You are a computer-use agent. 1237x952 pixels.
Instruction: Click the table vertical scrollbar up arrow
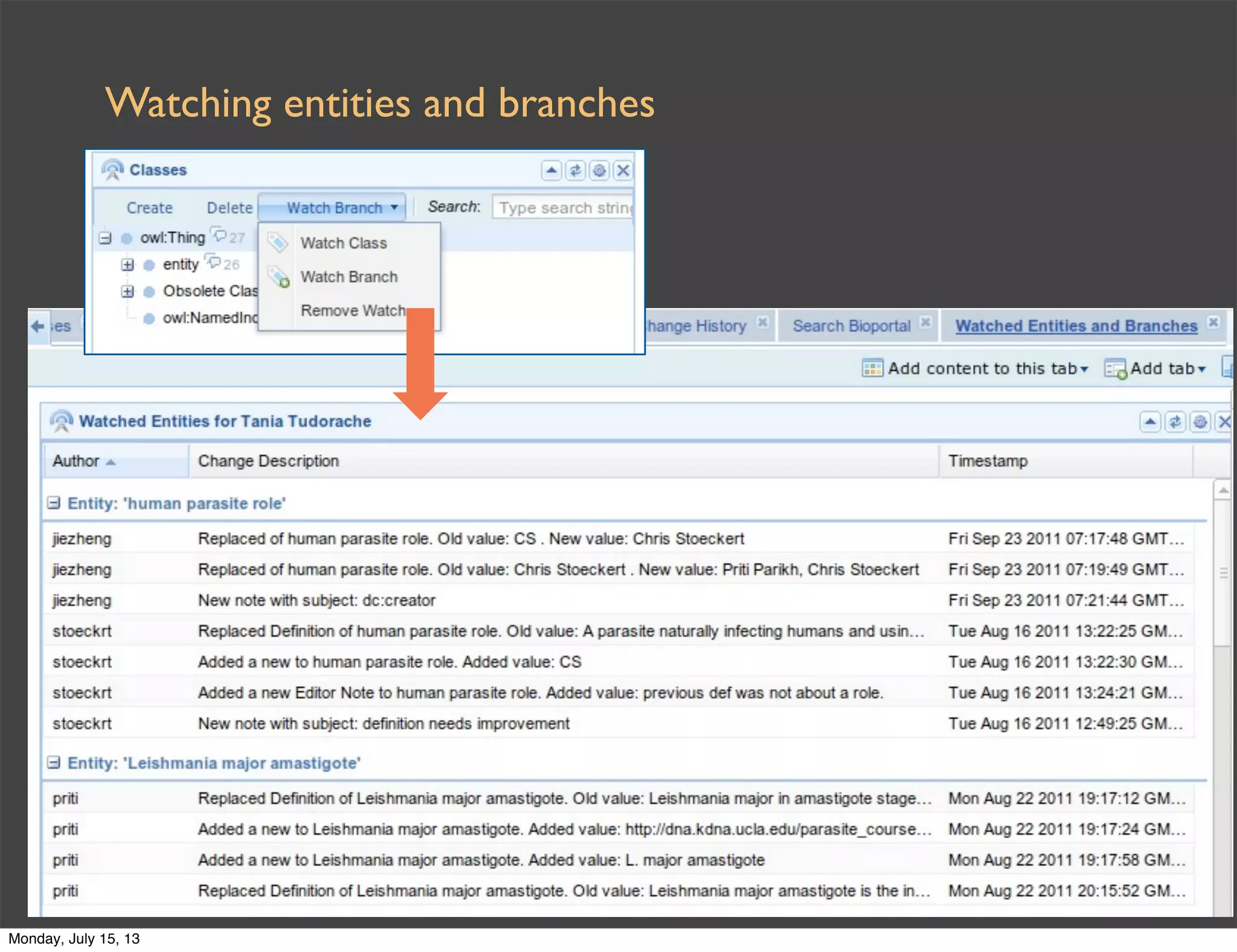(x=1223, y=490)
